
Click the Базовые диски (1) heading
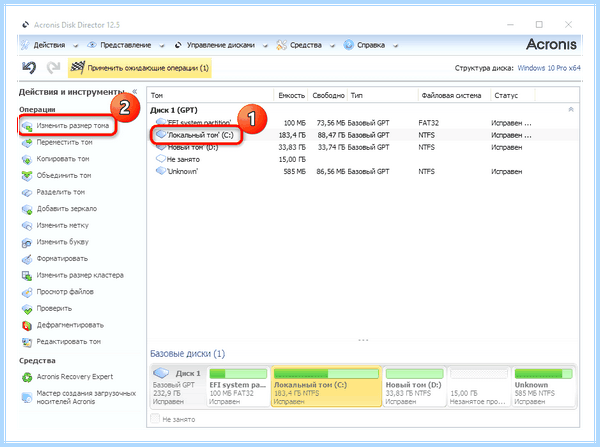(188, 354)
